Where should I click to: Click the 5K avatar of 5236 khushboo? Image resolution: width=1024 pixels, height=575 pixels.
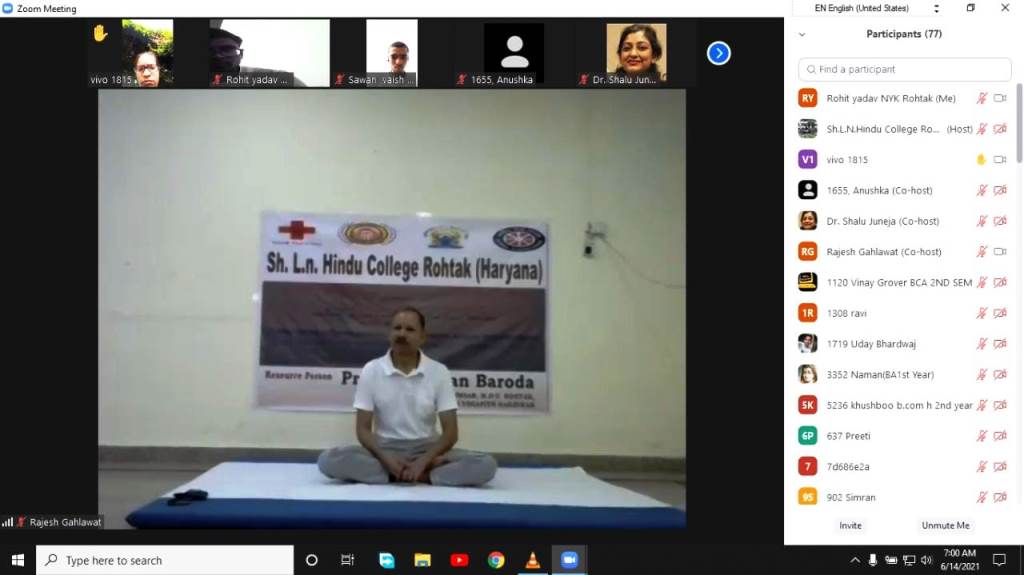coord(807,405)
